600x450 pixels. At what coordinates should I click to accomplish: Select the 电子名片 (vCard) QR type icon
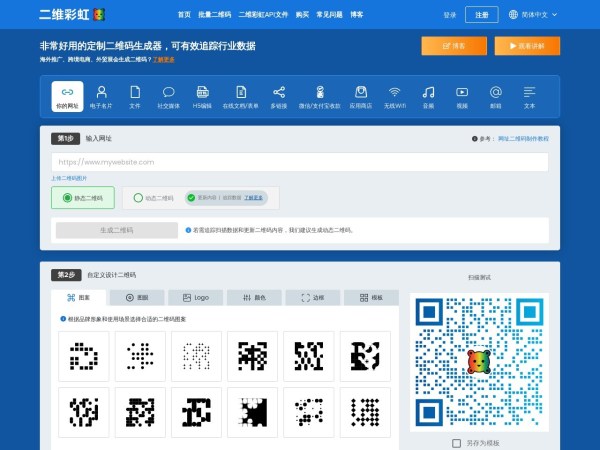(x=101, y=96)
